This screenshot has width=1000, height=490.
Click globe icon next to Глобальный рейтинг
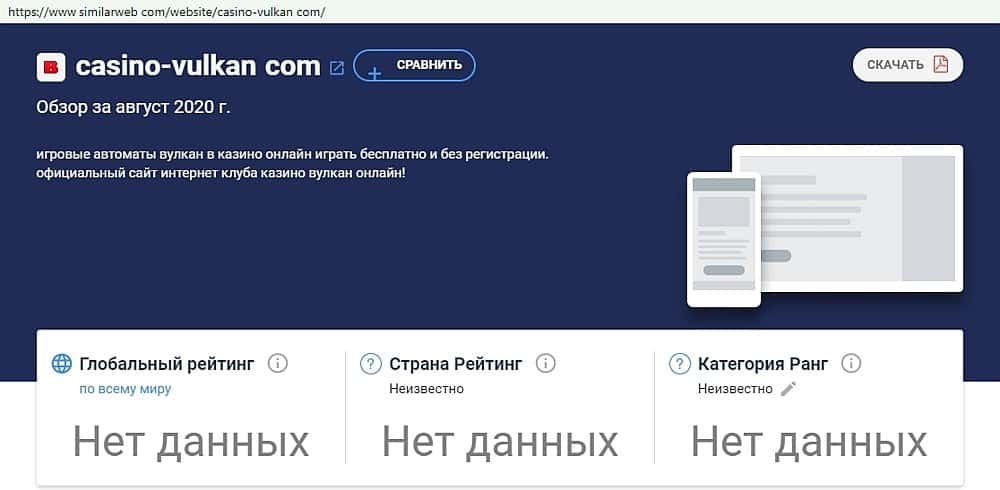point(62,364)
